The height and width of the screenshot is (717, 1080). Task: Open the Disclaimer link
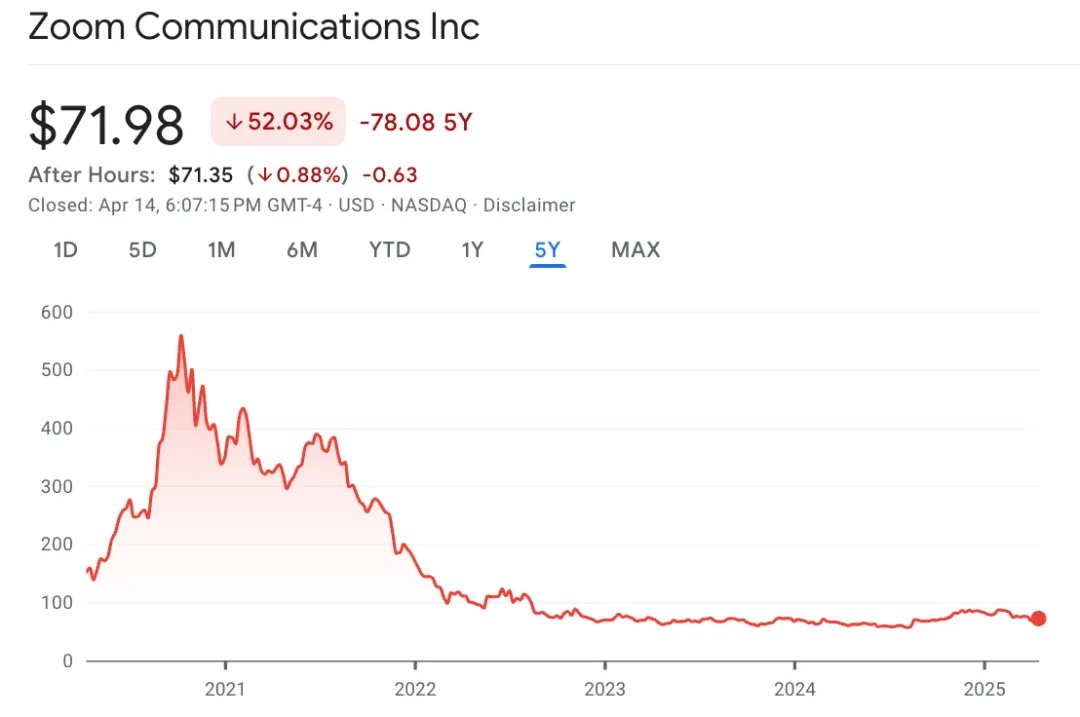[x=529, y=205]
